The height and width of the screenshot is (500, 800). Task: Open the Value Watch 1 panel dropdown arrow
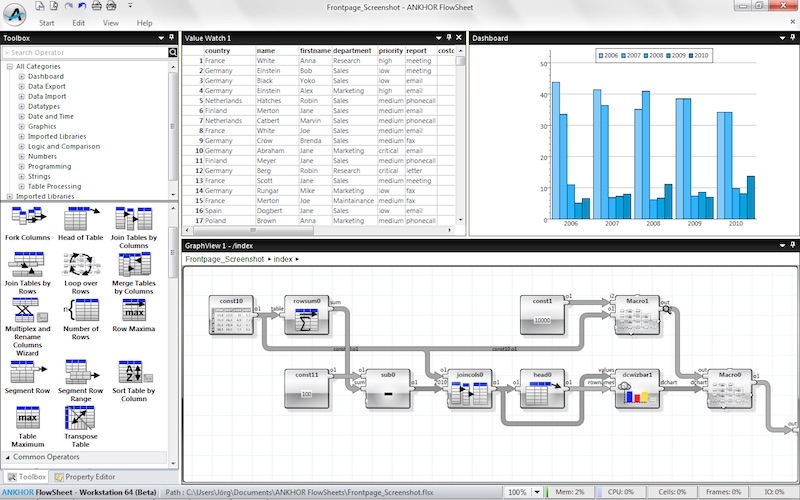click(x=438, y=38)
